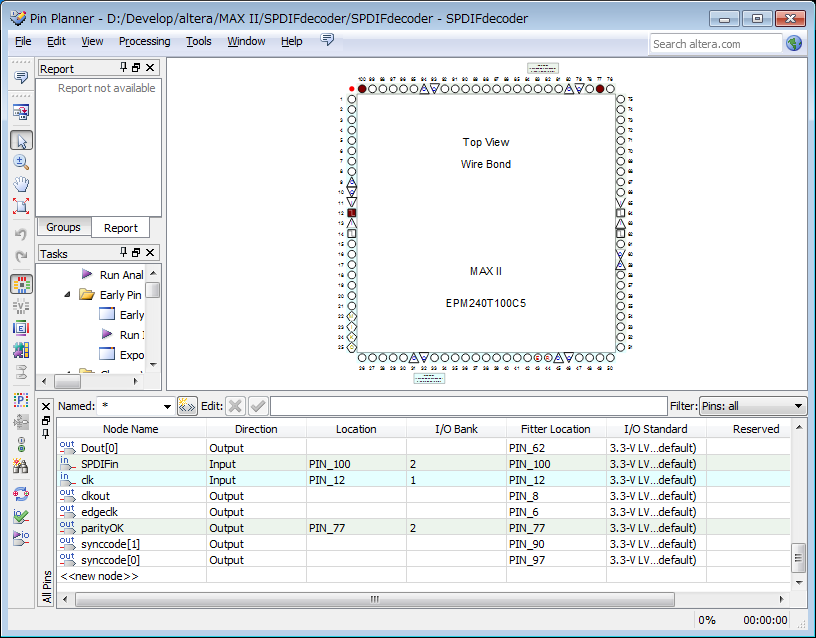Float the Tasks panel with its restore icon
This screenshot has width=816, height=638.
tap(136, 252)
